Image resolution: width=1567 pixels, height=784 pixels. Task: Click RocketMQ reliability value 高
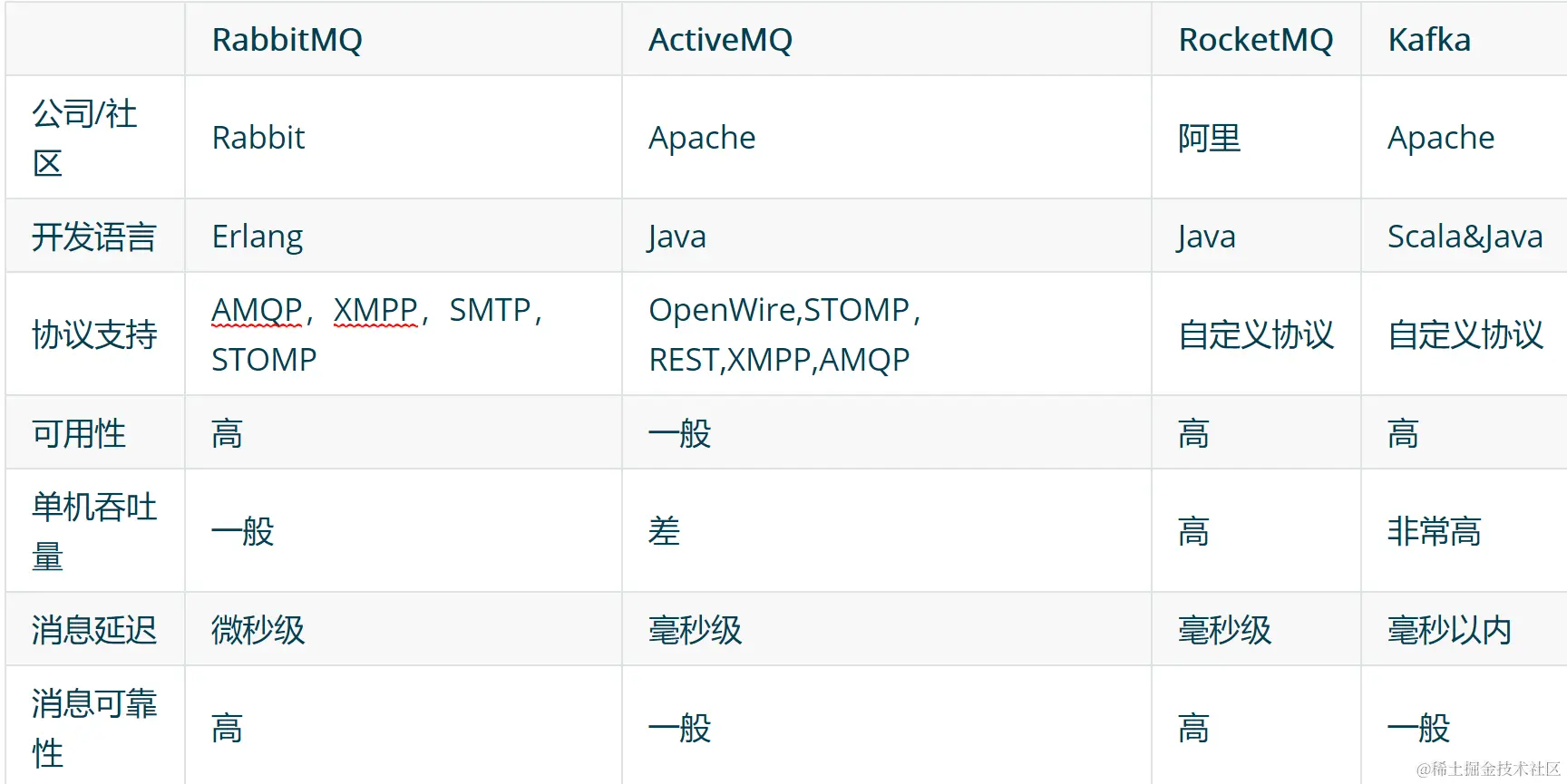click(1193, 728)
